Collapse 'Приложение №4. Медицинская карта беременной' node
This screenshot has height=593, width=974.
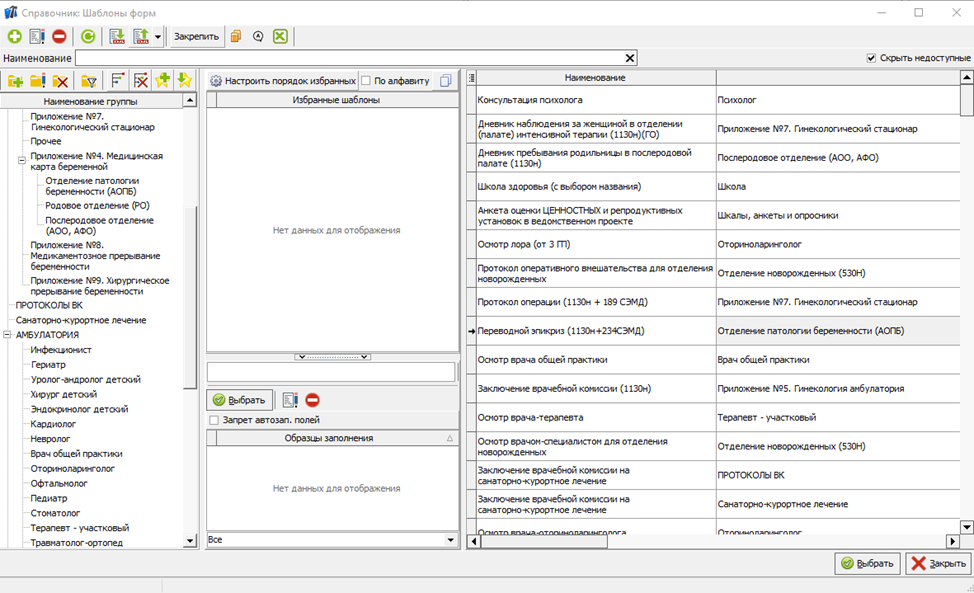[21, 161]
